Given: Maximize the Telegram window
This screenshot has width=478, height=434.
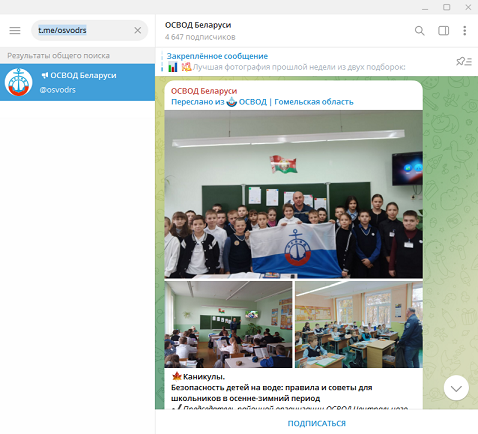Looking at the screenshot, I should click(447, 7).
